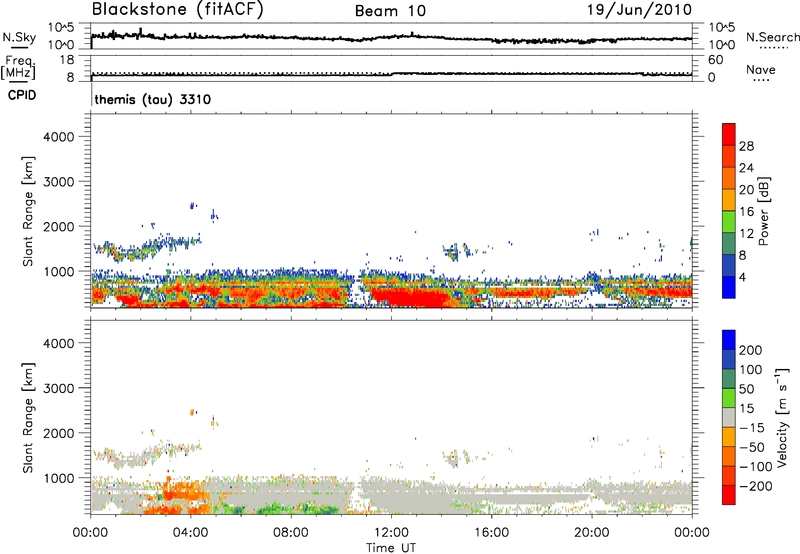
Task: Pick the green velocity segment between 15 and 50
Action: 729,398
